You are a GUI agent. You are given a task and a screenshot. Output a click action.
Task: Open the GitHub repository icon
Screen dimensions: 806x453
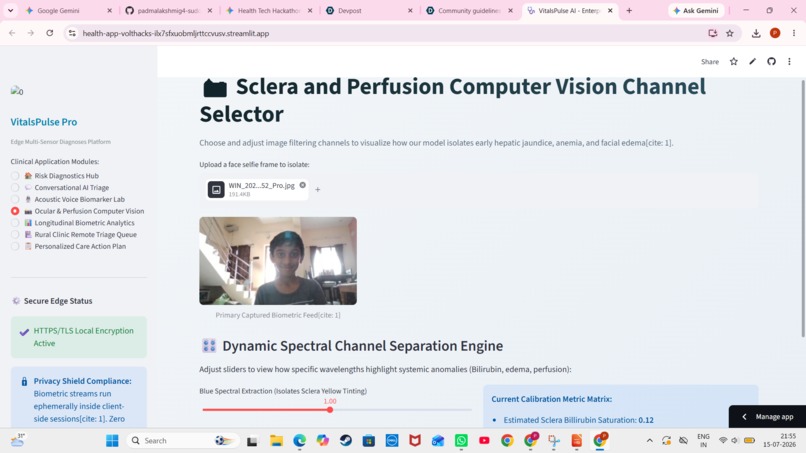(x=771, y=62)
